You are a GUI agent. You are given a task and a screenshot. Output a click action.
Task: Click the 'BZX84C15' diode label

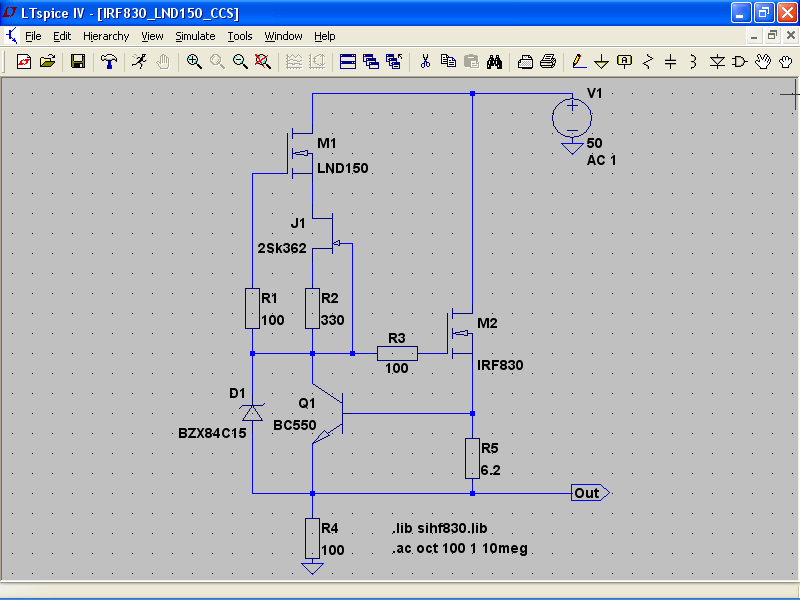point(212,433)
